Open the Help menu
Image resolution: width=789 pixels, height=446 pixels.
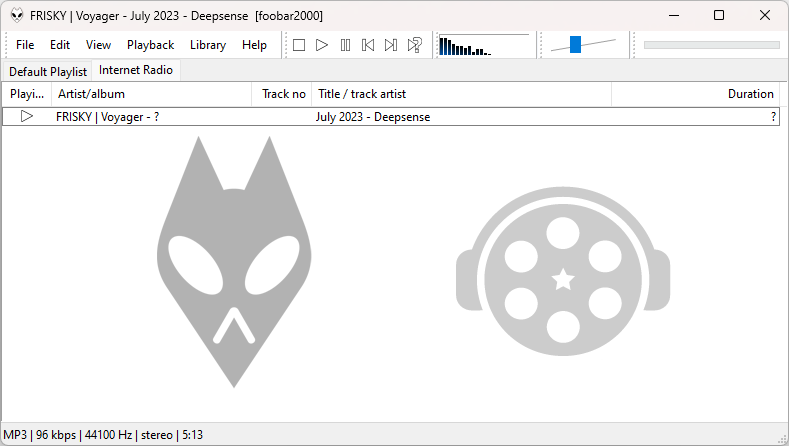click(x=254, y=45)
